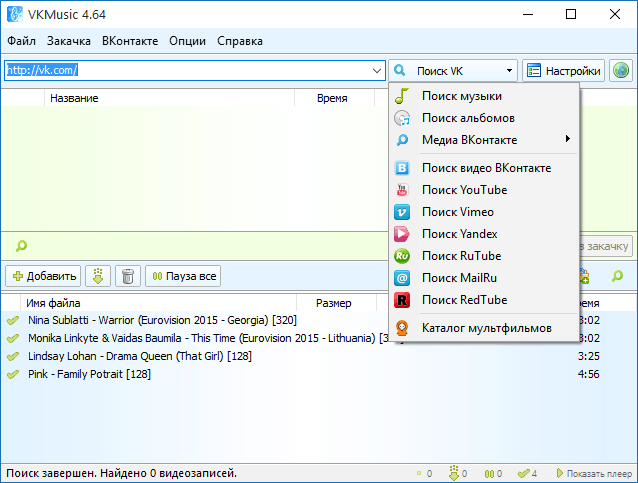
Task: Open the Закачка menu
Action: pos(69,41)
